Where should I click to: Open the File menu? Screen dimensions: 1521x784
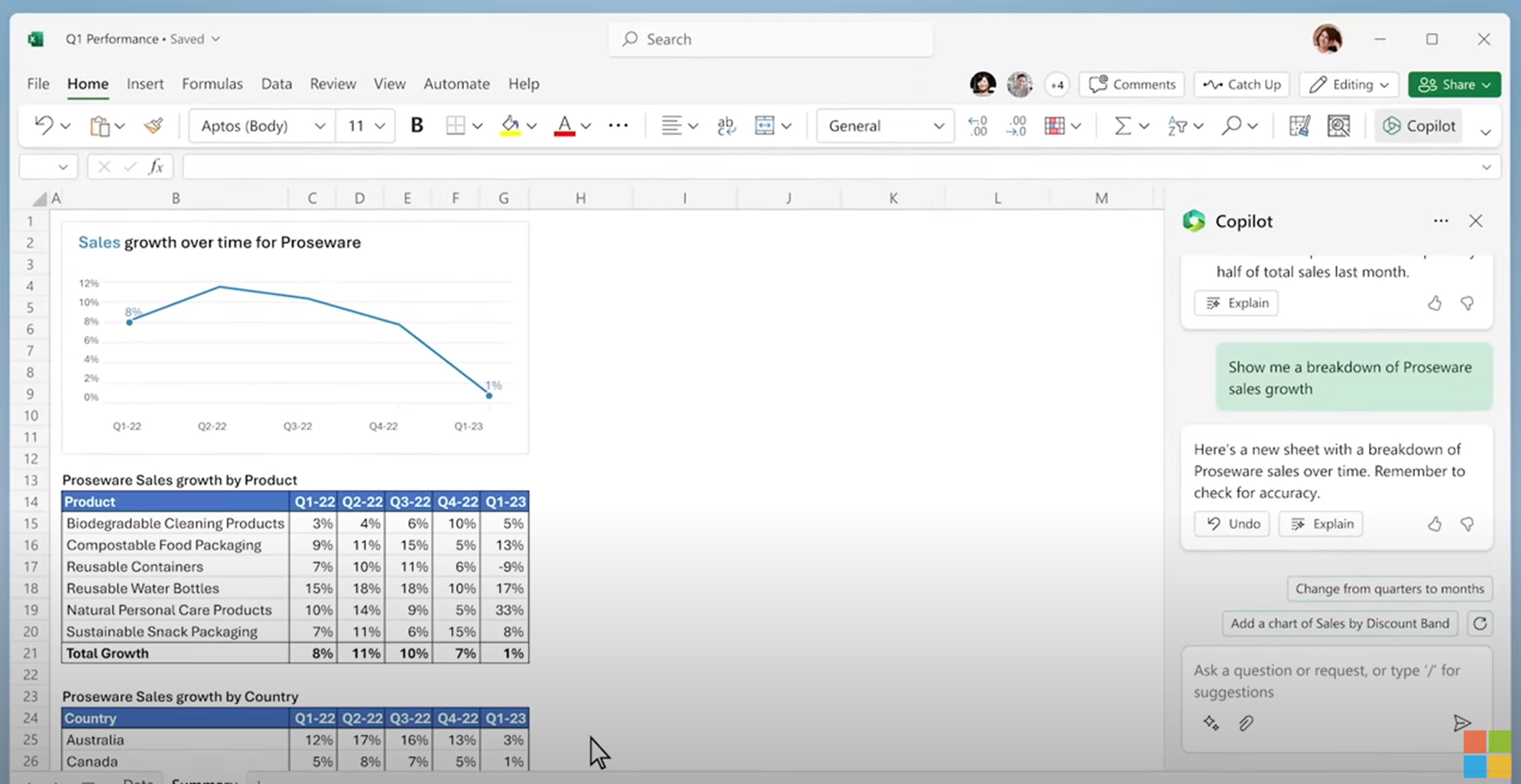point(38,84)
